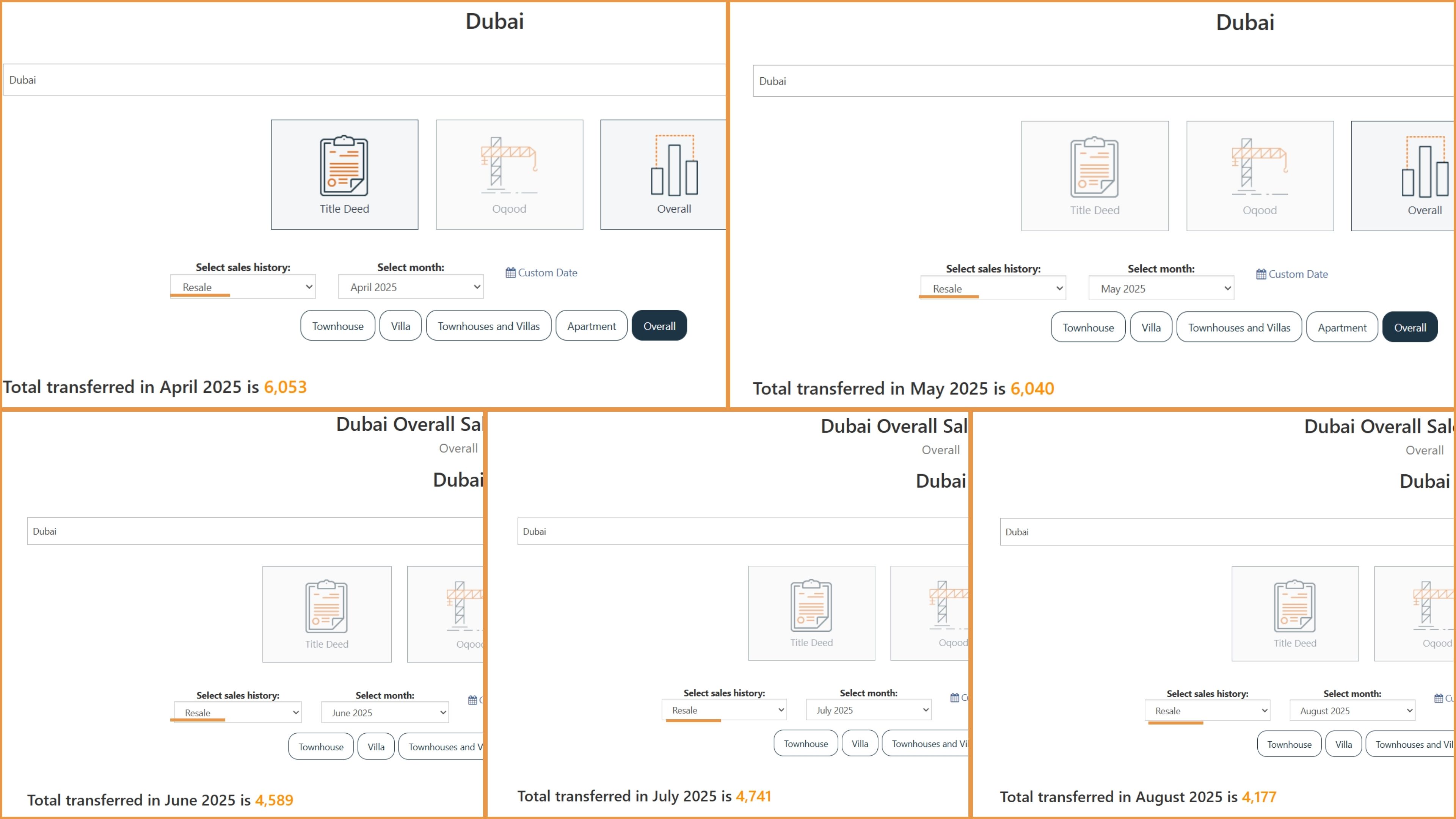Screen dimensions: 1456x819
Task: Click Title Deed icon in July panel
Action: pos(811,606)
